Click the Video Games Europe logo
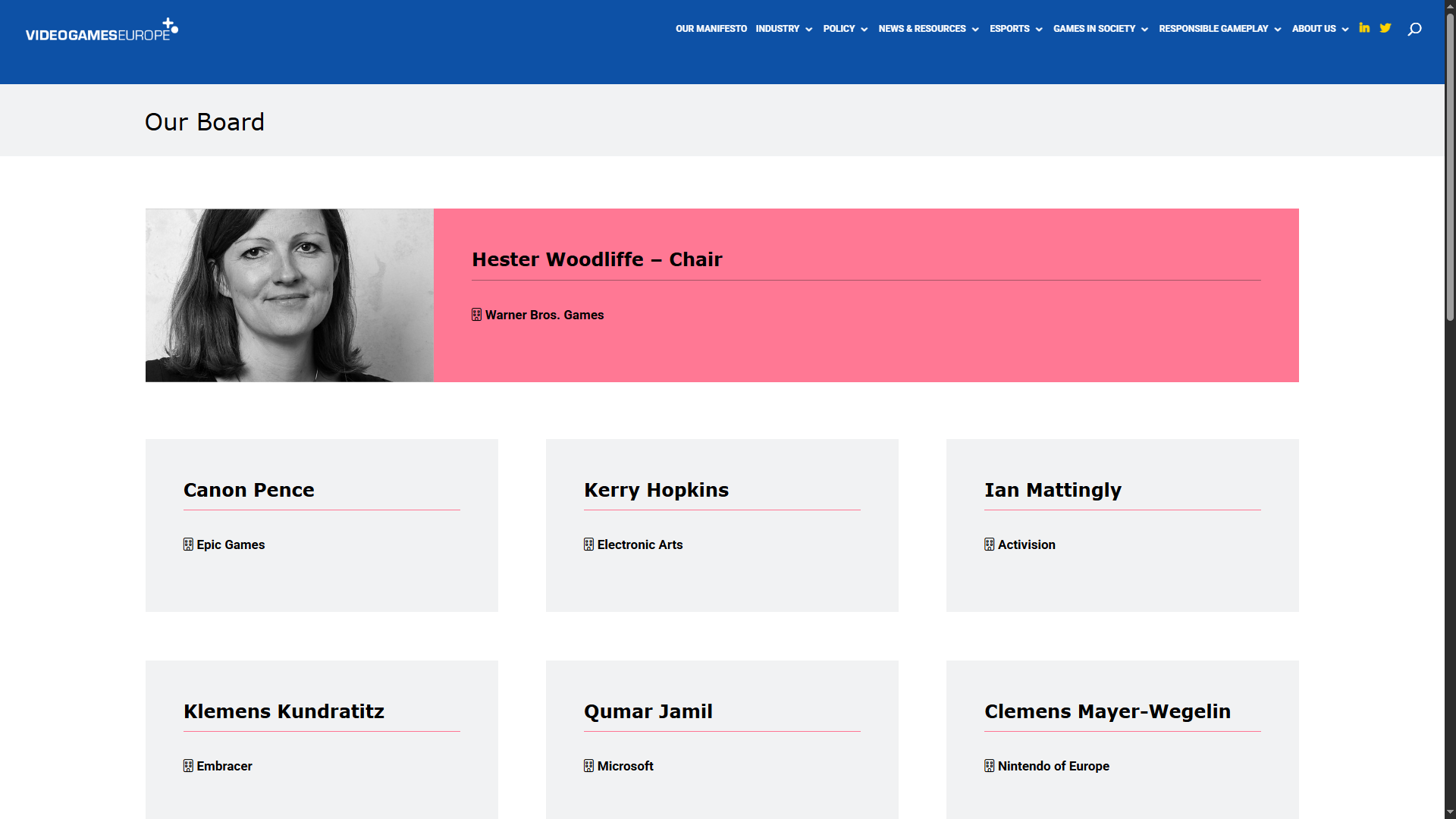 [102, 30]
